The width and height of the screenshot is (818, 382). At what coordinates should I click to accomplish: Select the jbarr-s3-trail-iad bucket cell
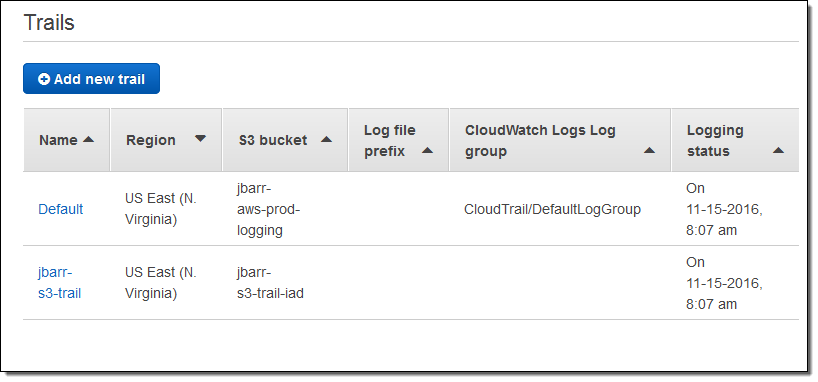click(270, 283)
